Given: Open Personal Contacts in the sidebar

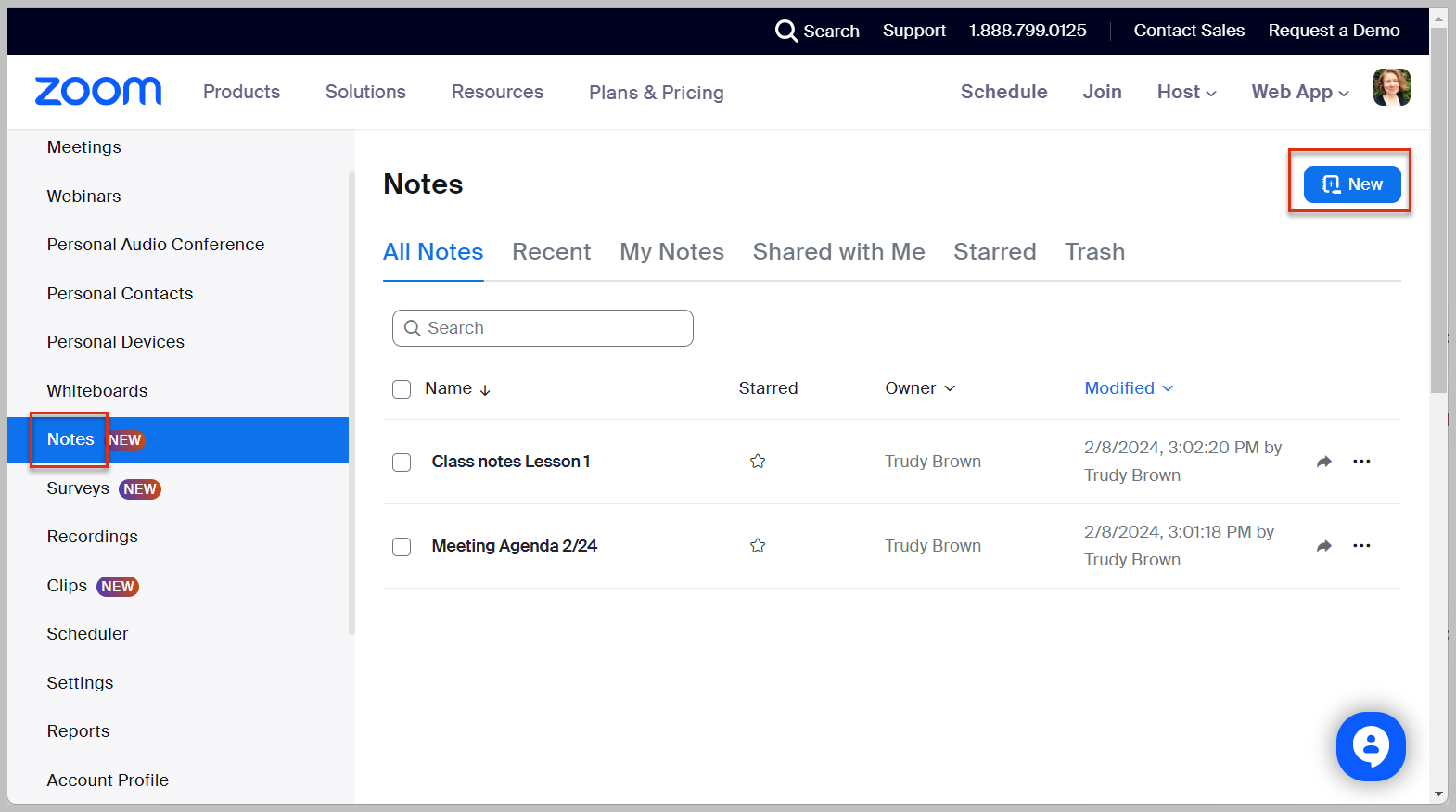Looking at the screenshot, I should click(121, 294).
